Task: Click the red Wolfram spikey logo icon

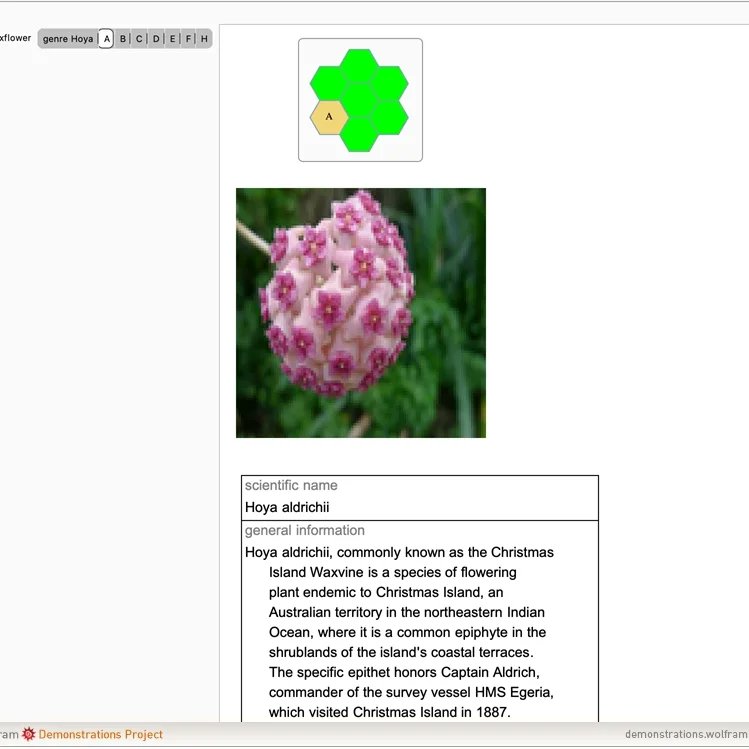Action: (x=29, y=734)
